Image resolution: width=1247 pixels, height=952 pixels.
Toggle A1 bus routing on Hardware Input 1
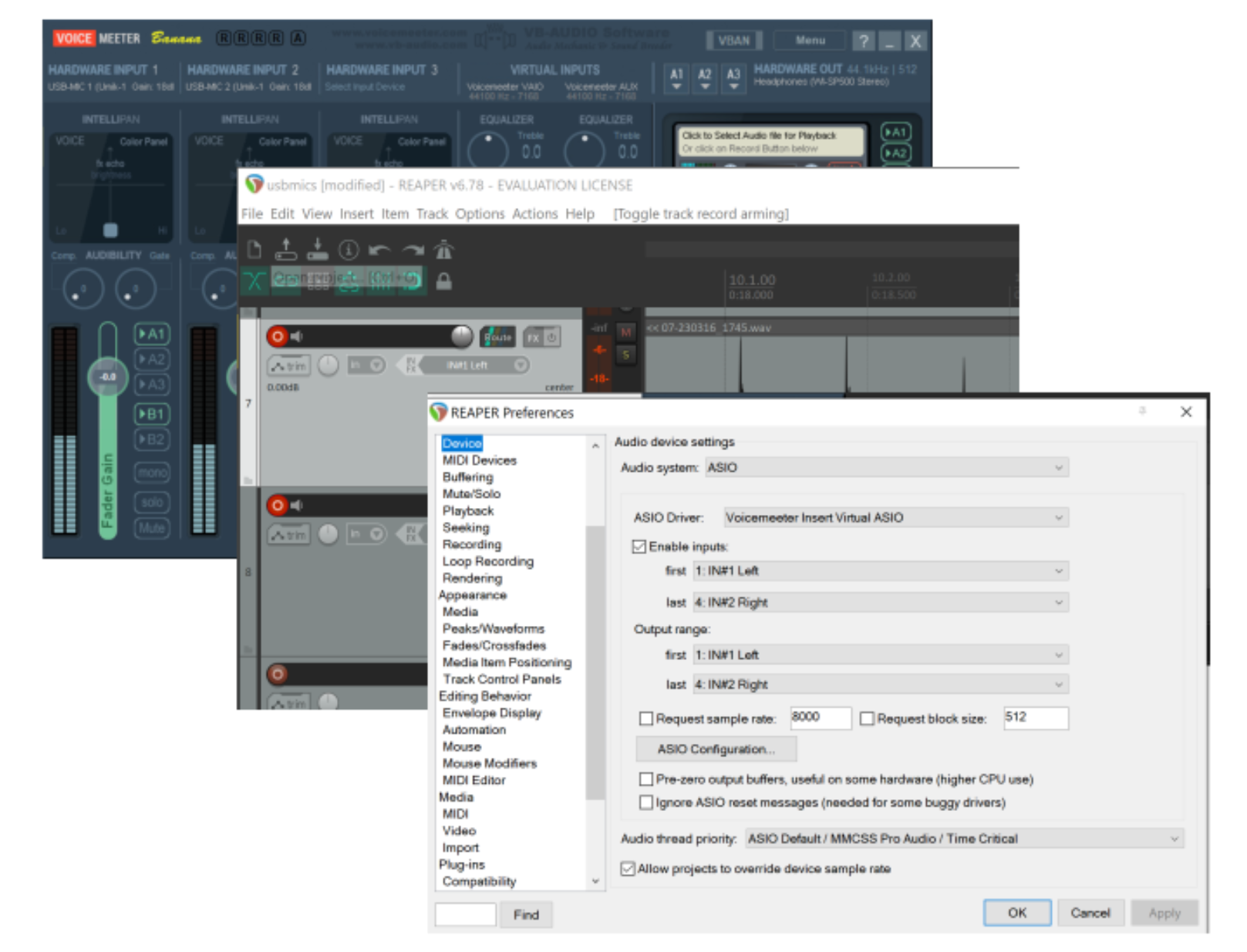pyautogui.click(x=152, y=335)
